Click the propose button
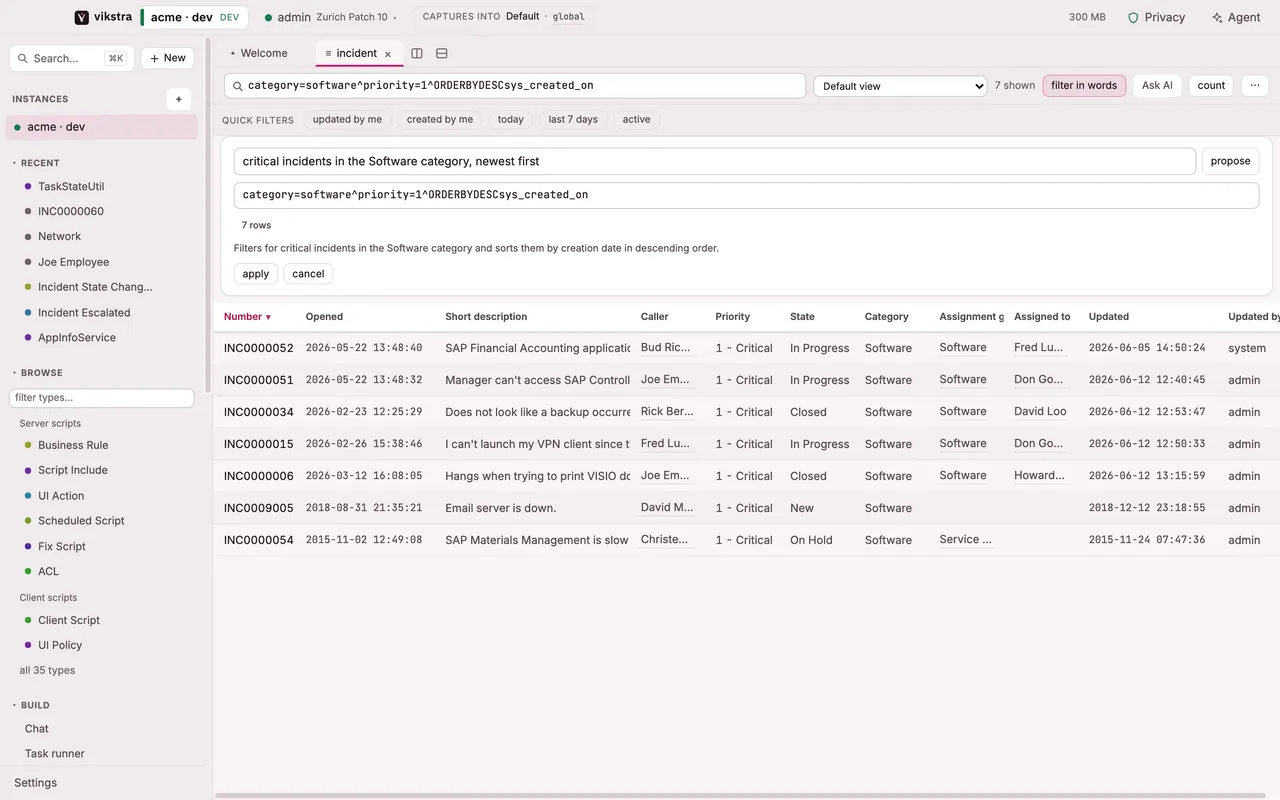This screenshot has height=800, width=1280. point(1230,161)
